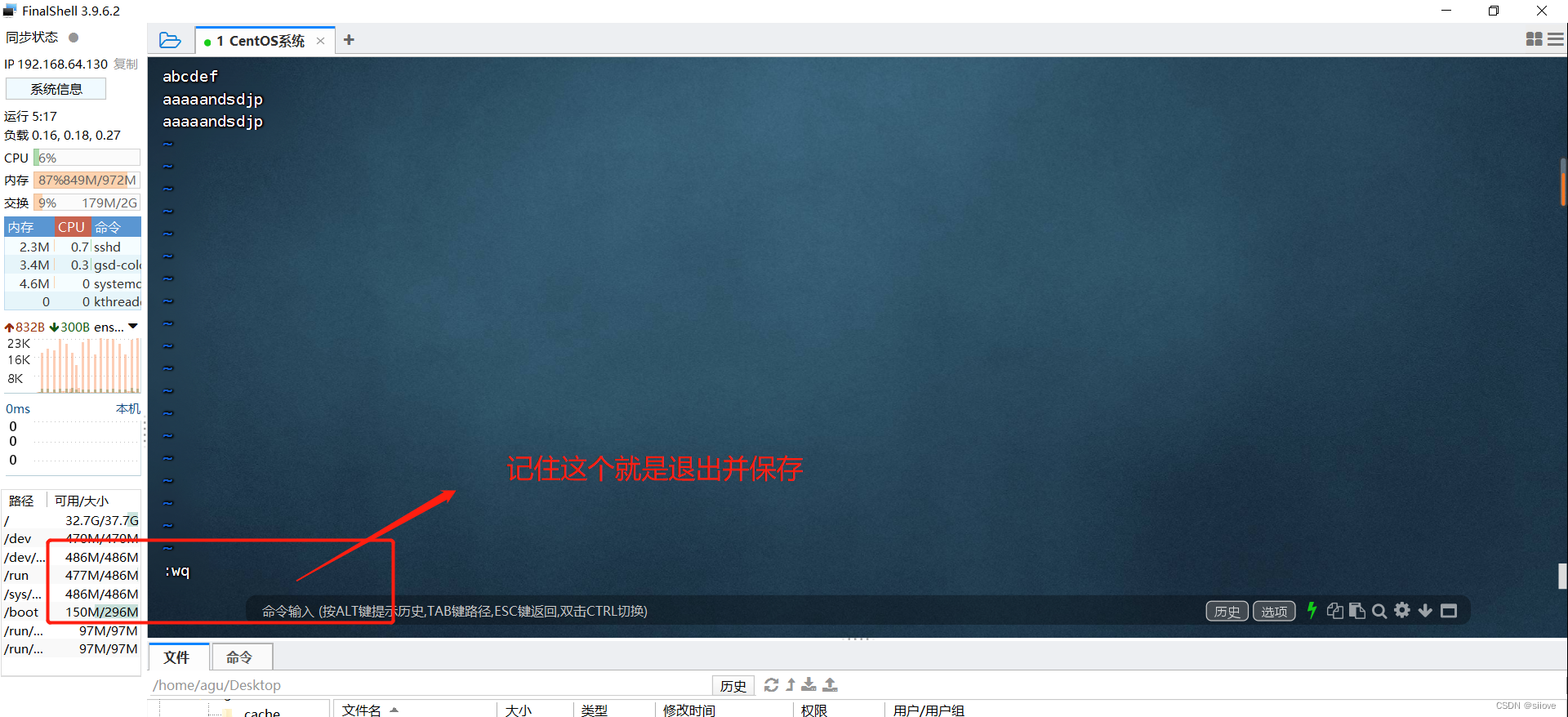This screenshot has width=1568, height=717.
Task: Click the sync status indicator dot
Action: tap(73, 38)
